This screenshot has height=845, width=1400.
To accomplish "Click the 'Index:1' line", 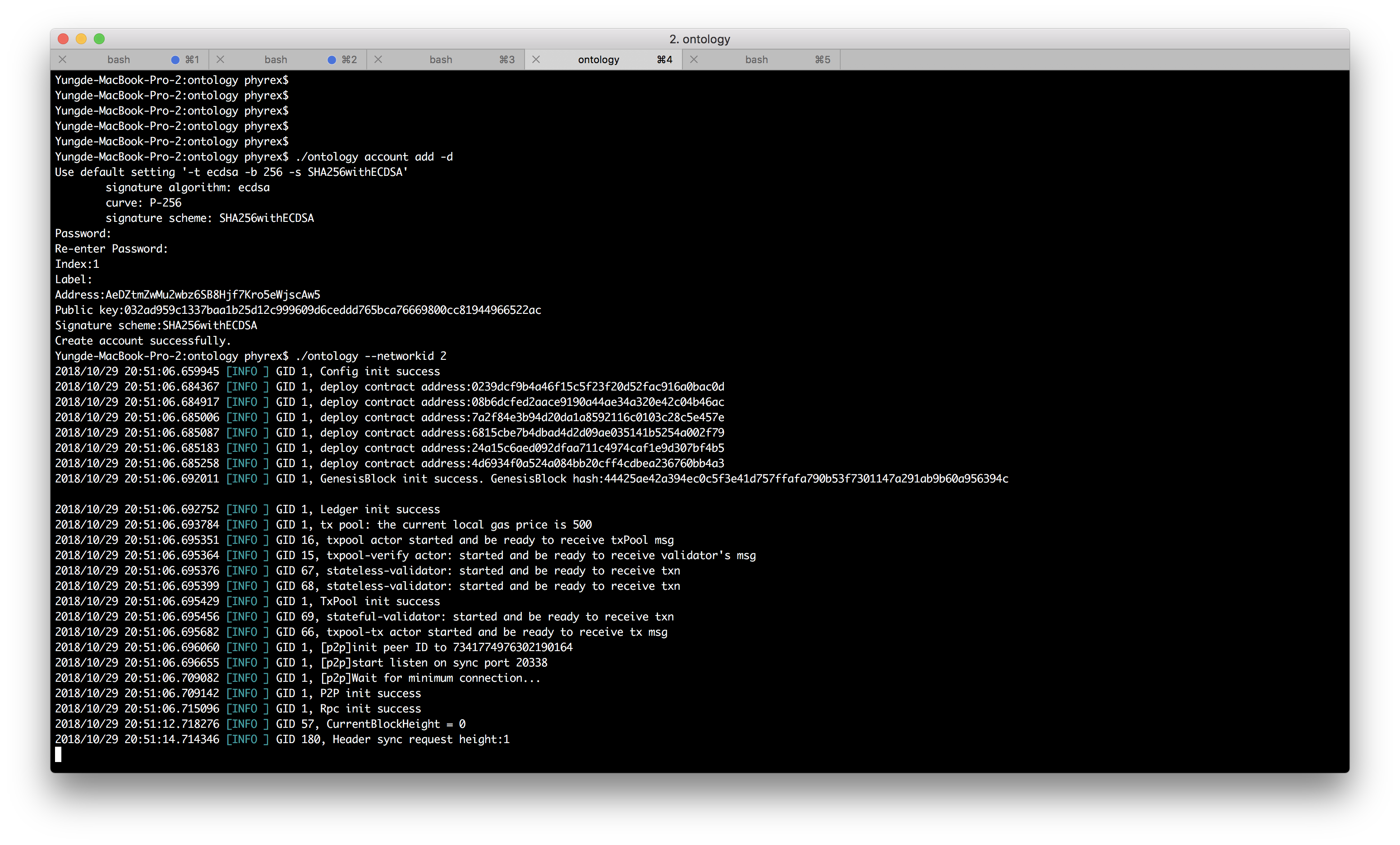I will pyautogui.click(x=77, y=264).
